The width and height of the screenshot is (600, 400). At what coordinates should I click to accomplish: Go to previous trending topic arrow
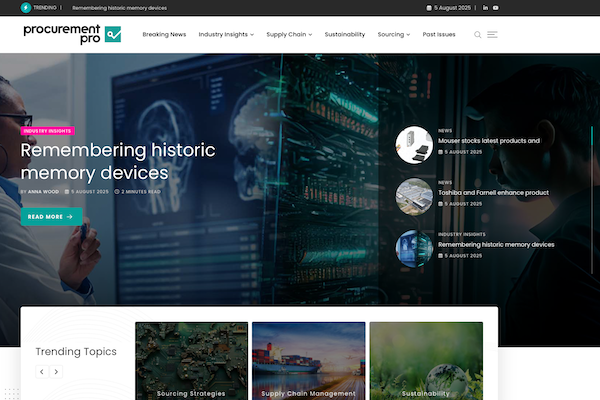(x=42, y=372)
